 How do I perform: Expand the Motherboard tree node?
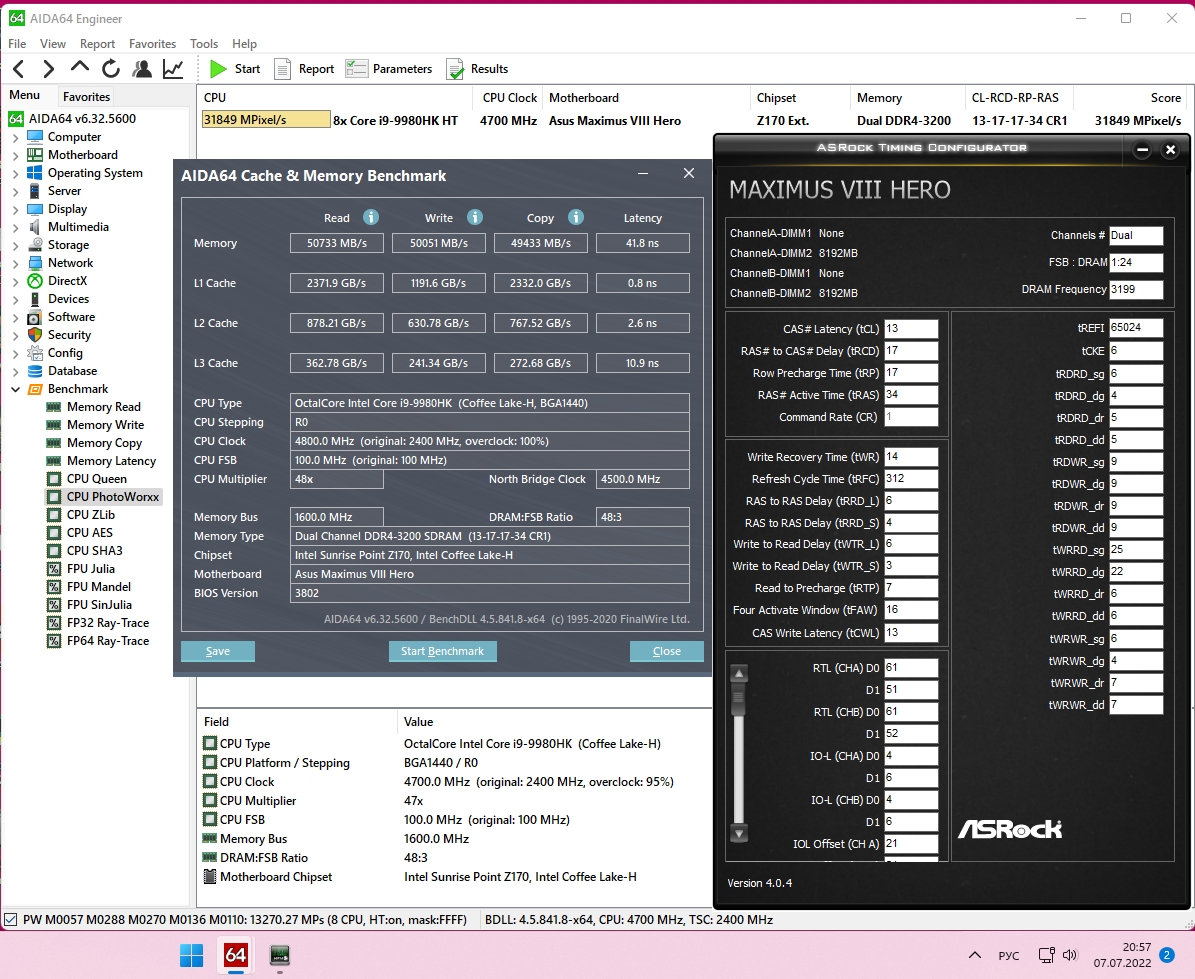(15, 155)
